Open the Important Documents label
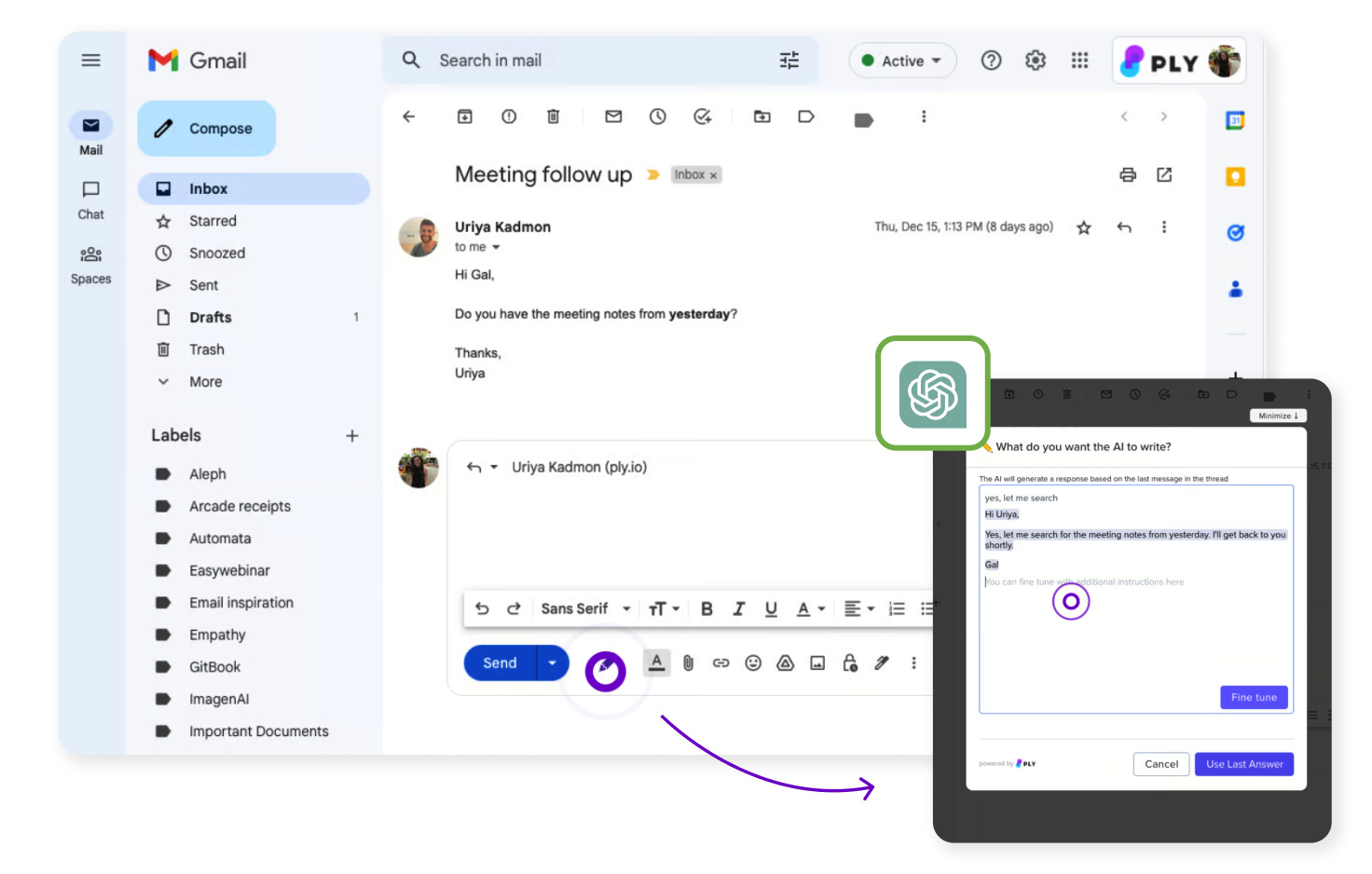 (x=258, y=731)
